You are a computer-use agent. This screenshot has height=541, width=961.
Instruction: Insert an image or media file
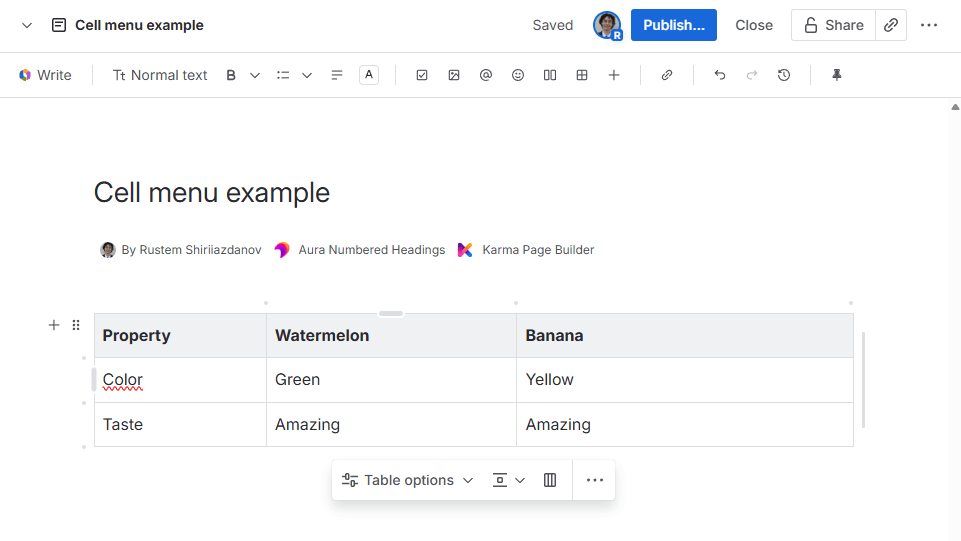click(x=454, y=75)
